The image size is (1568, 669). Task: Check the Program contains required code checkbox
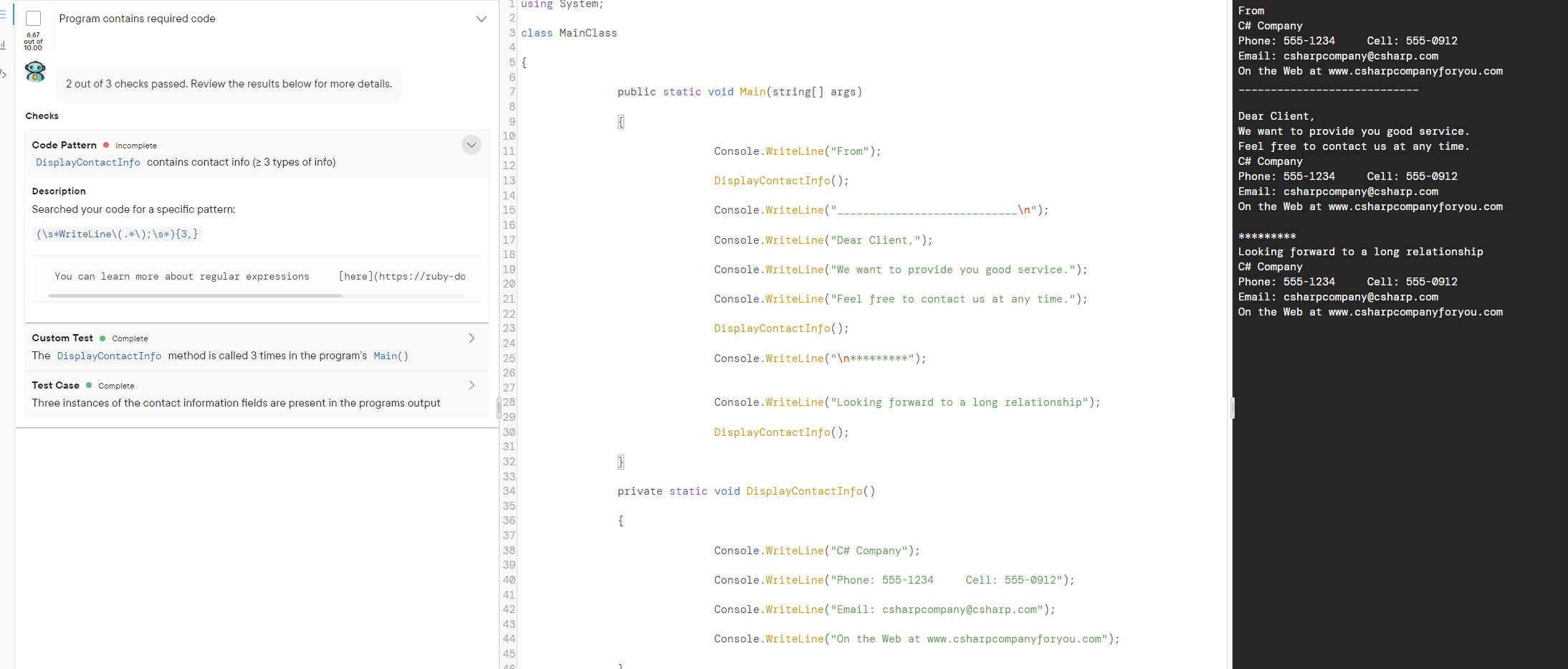click(x=33, y=18)
